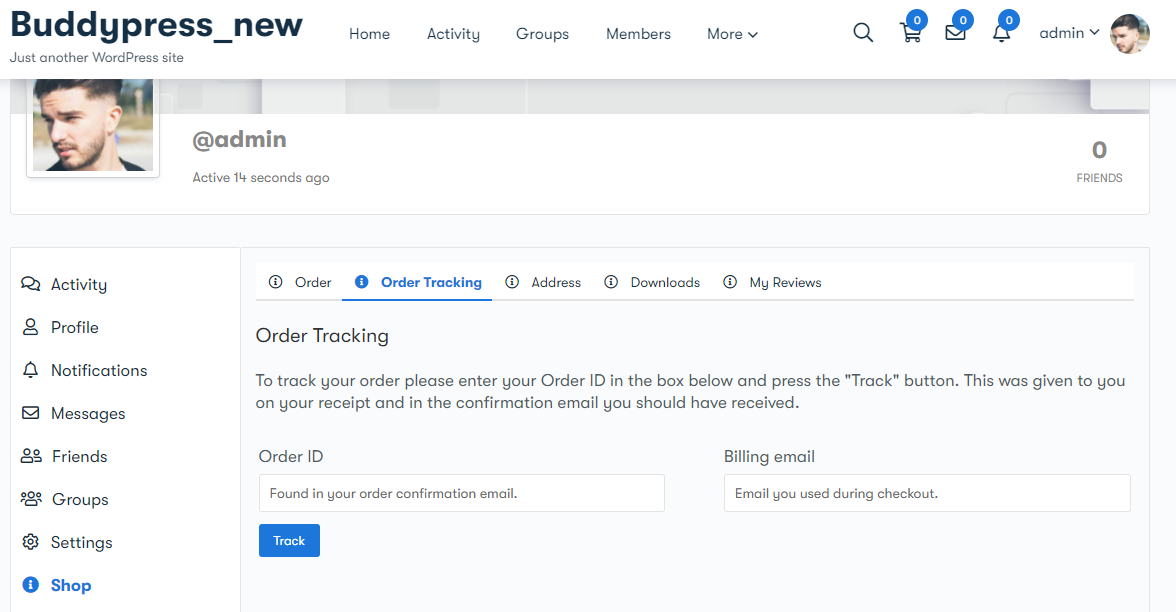Open the Groups link in sidebar

(x=80, y=500)
